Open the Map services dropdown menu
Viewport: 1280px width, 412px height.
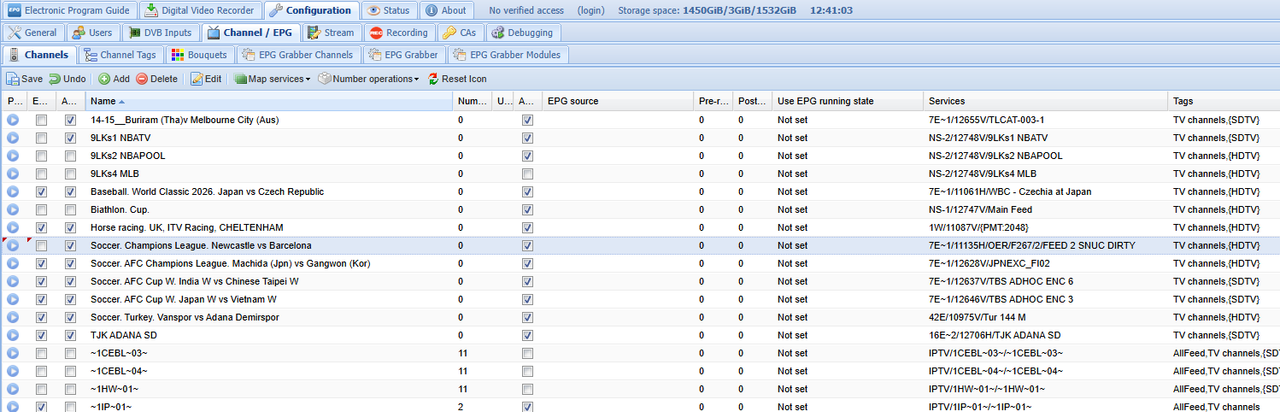point(273,79)
